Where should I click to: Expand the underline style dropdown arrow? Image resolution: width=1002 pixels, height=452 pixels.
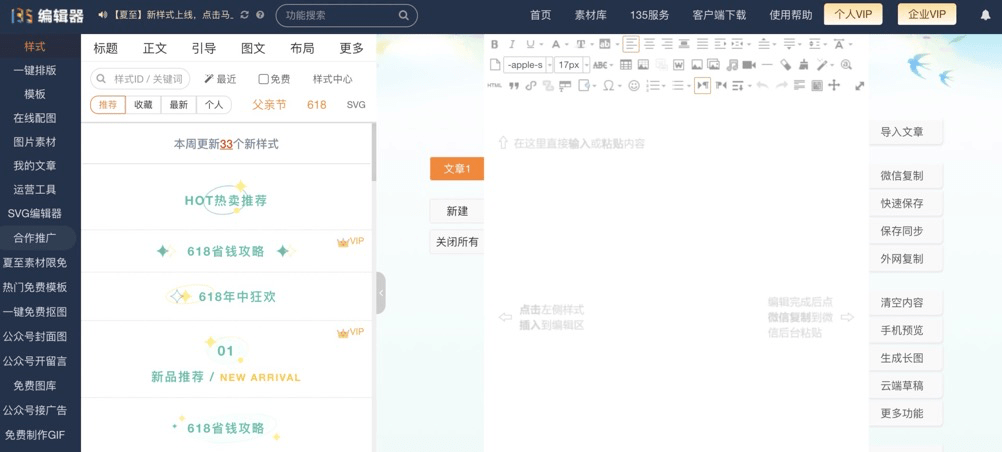click(x=541, y=44)
